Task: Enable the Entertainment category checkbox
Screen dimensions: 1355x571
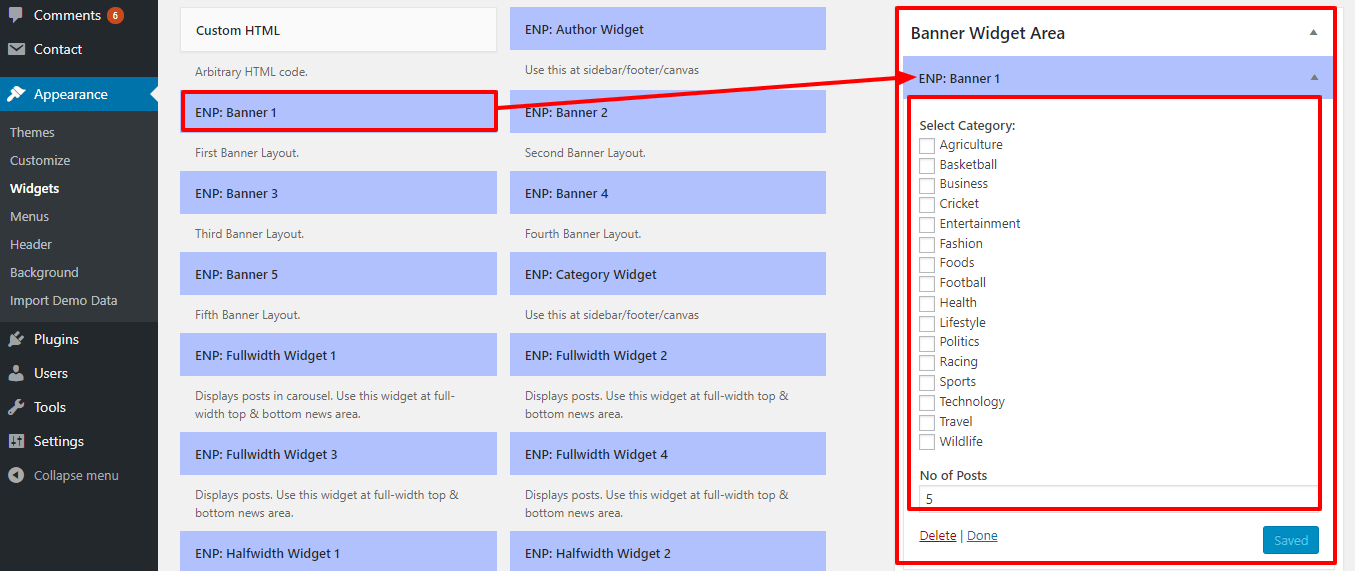Action: (x=927, y=225)
